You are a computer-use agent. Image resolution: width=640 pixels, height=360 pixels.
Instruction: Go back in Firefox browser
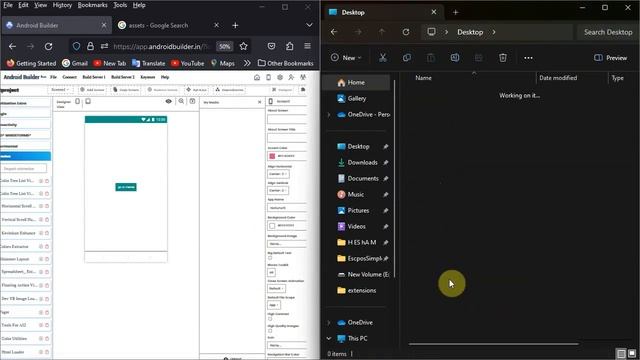(12, 47)
